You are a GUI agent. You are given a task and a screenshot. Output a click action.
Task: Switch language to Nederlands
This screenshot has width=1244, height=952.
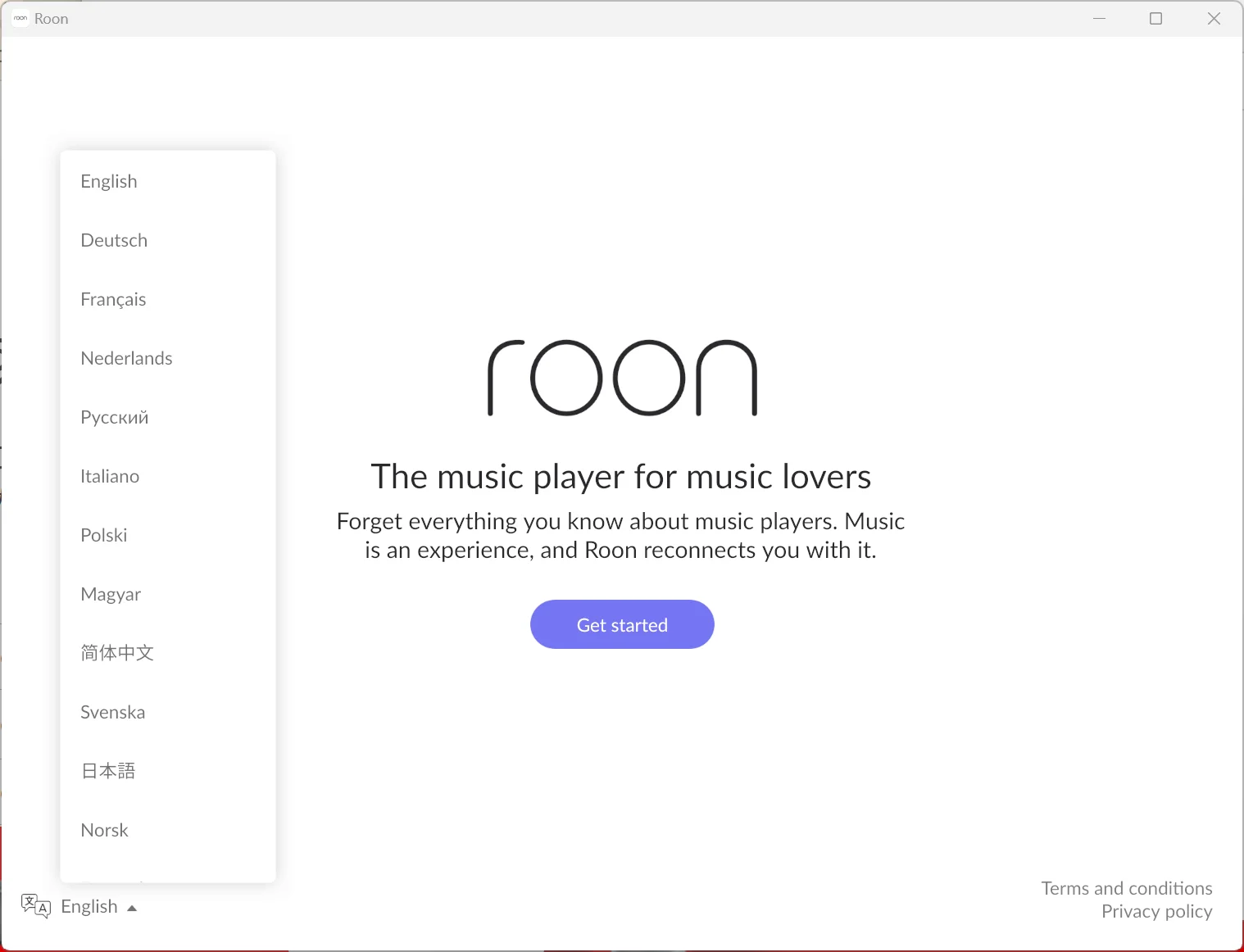click(x=126, y=358)
